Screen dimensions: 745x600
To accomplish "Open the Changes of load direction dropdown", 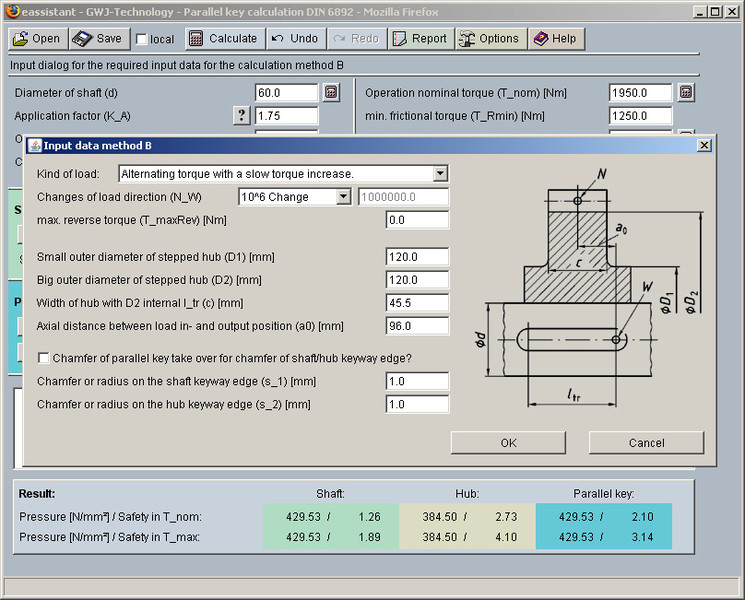I will tap(343, 197).
